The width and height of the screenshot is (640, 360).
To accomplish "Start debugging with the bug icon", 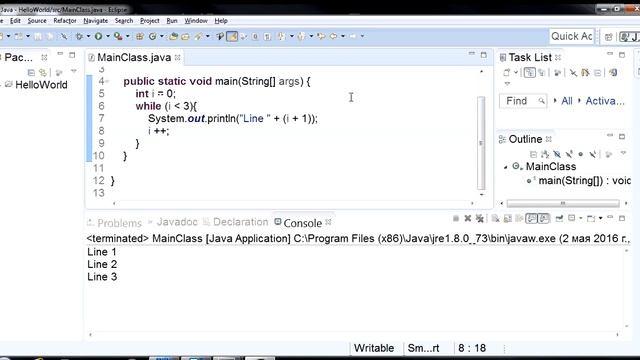I will coord(79,36).
